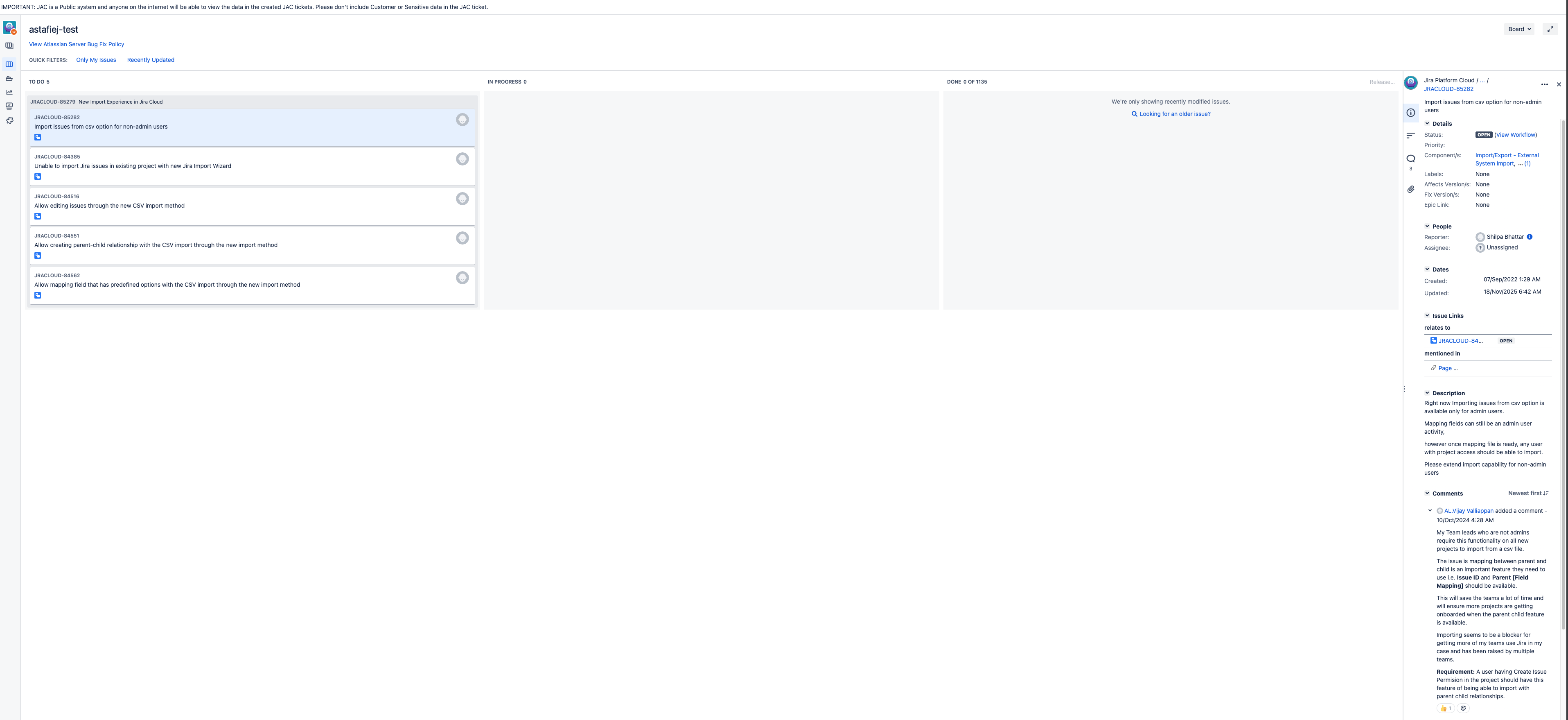
Task: Jump to Attachments using the paperclip icon
Action: point(1410,190)
